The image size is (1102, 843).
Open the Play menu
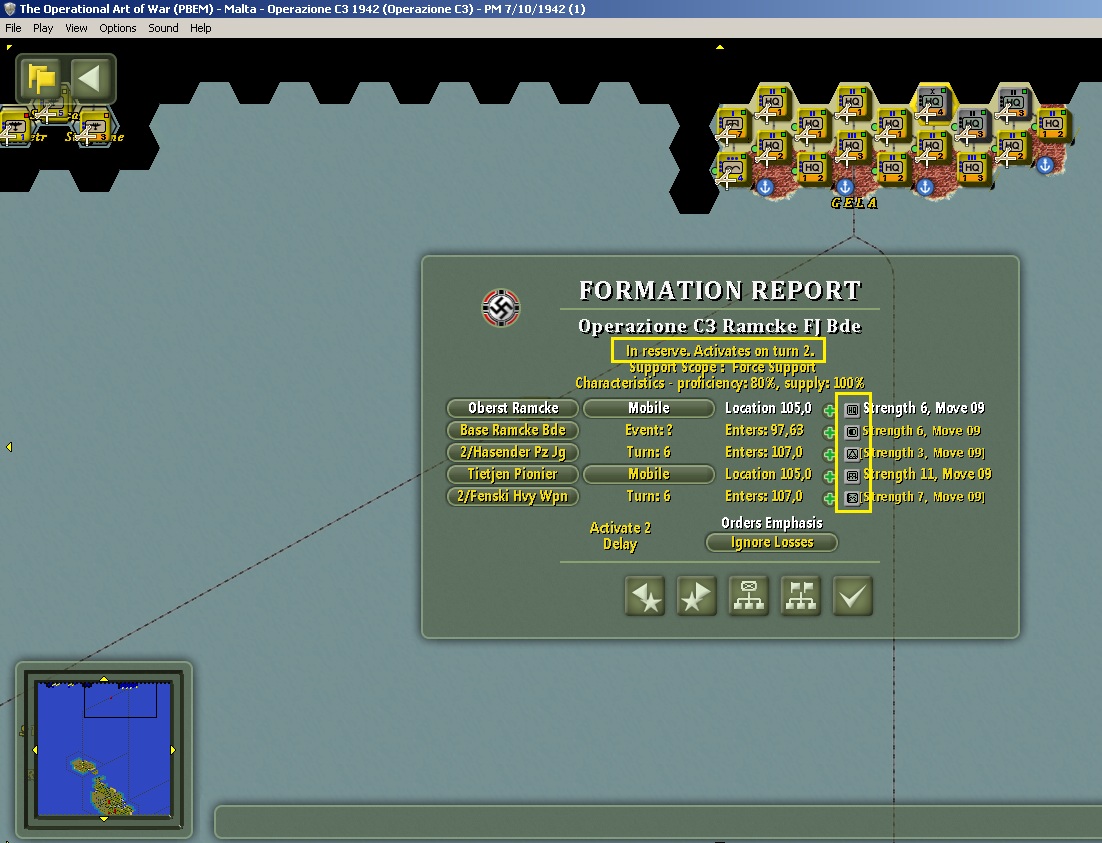(43, 28)
